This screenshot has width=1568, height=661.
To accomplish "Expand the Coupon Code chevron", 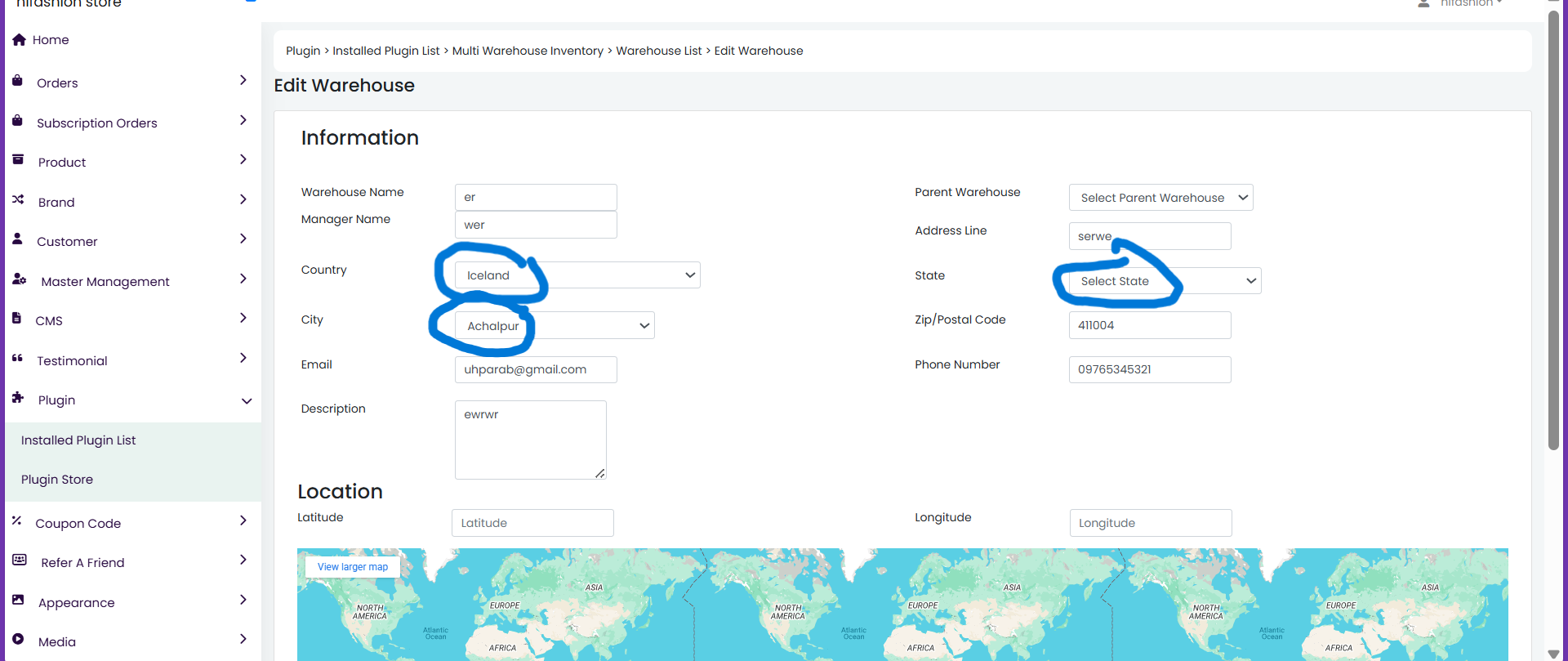I will coord(243,520).
